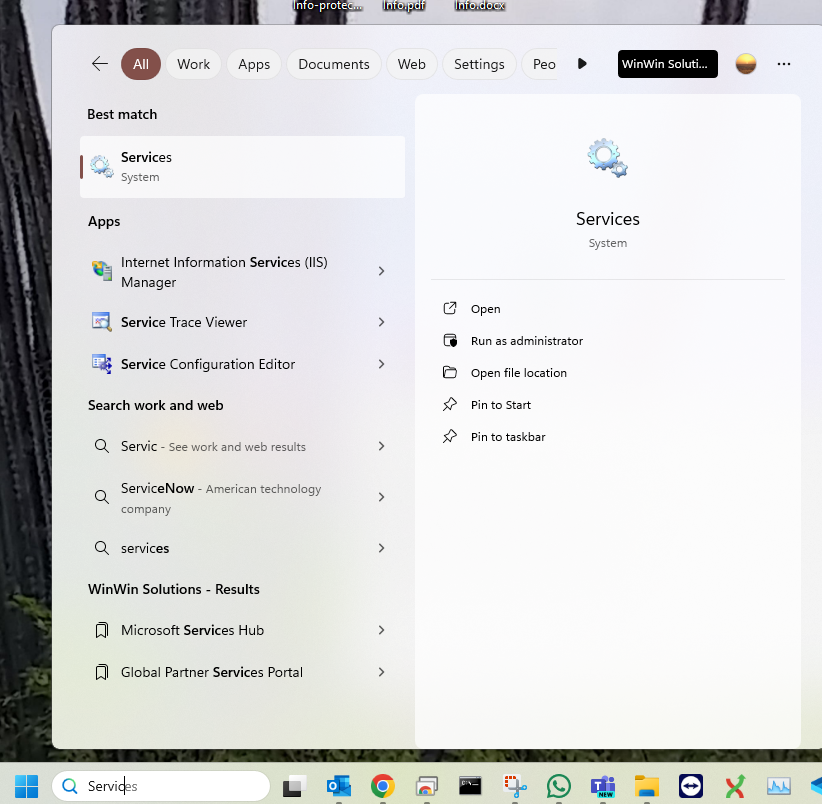Open Microsoft Teams from the taskbar

coord(603,786)
